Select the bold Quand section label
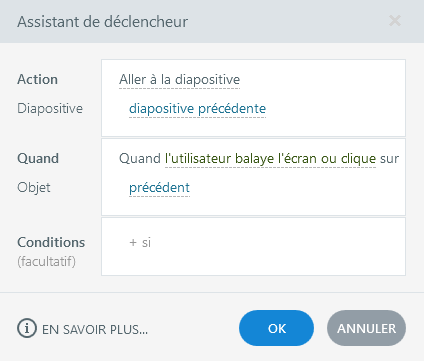424x361 pixels. [x=38, y=158]
